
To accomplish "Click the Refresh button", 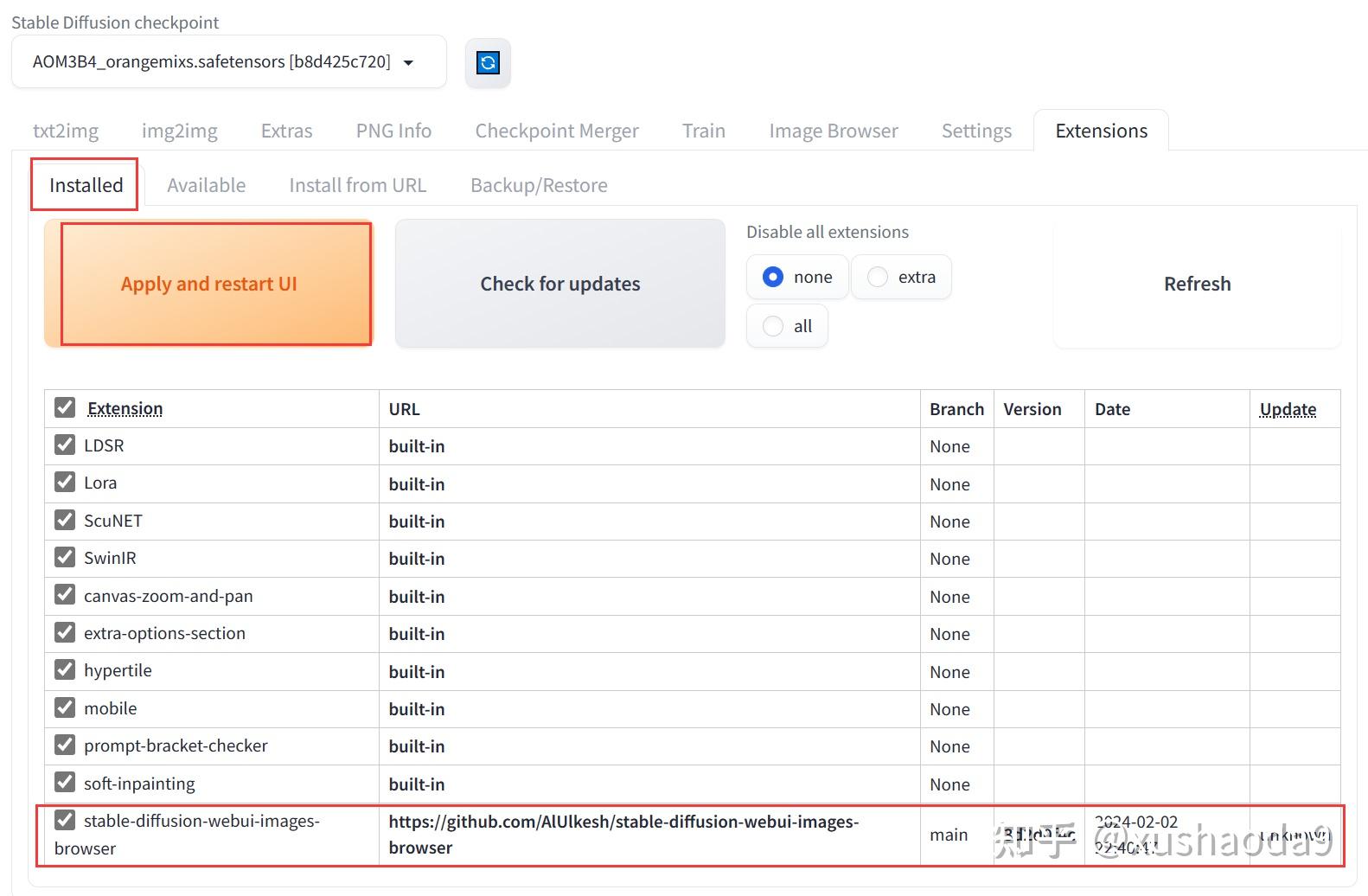I will [x=1196, y=284].
